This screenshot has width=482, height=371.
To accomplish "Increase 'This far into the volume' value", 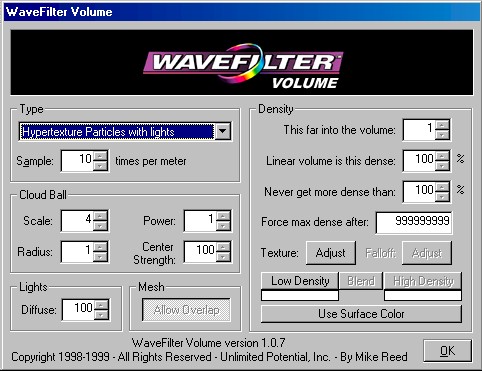I will coord(442,125).
